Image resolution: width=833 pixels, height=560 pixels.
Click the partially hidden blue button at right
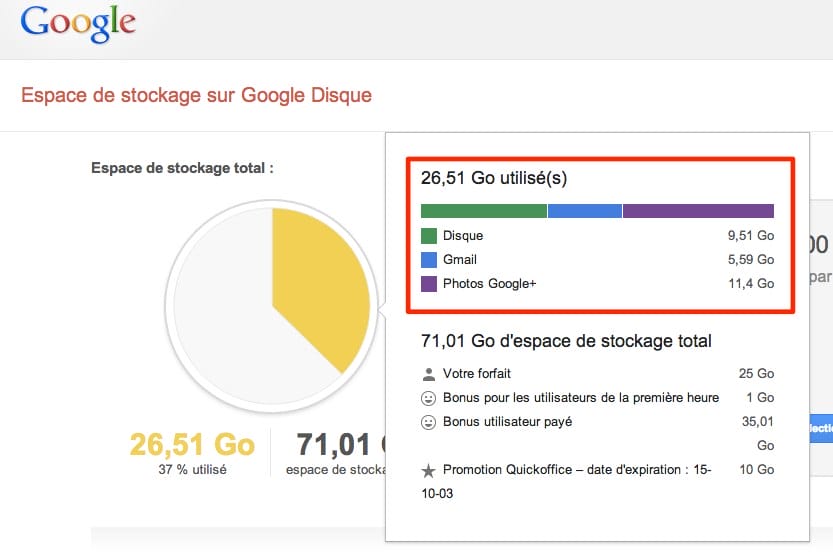(821, 428)
